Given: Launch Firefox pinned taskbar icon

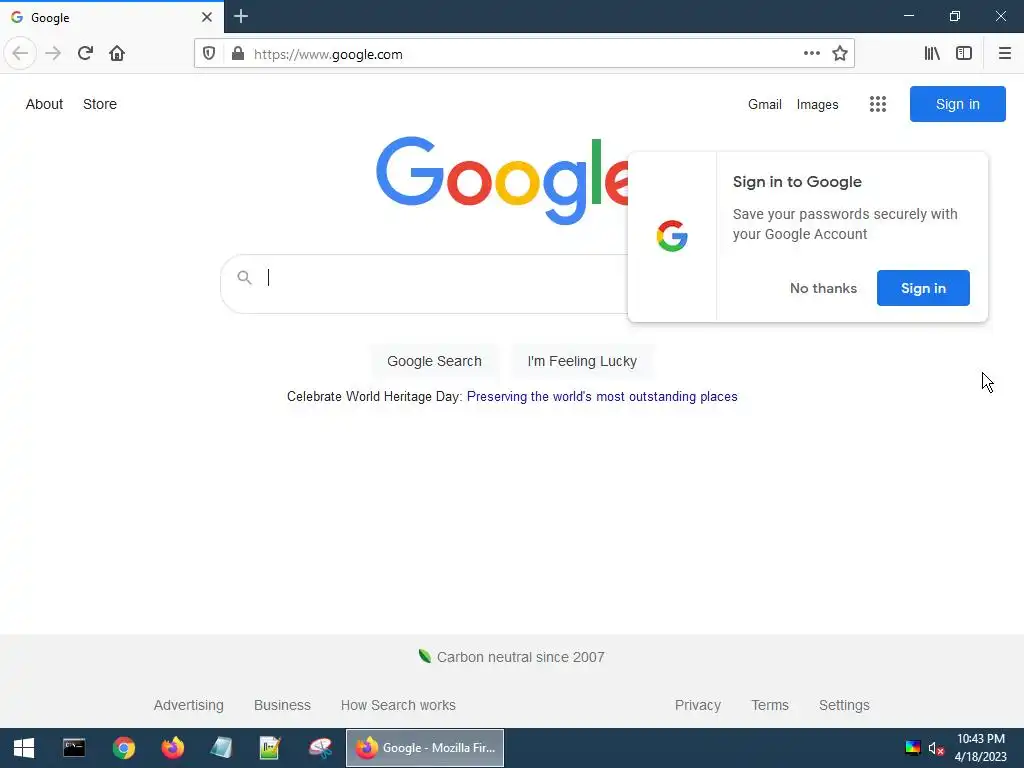Looking at the screenshot, I should pos(172,748).
